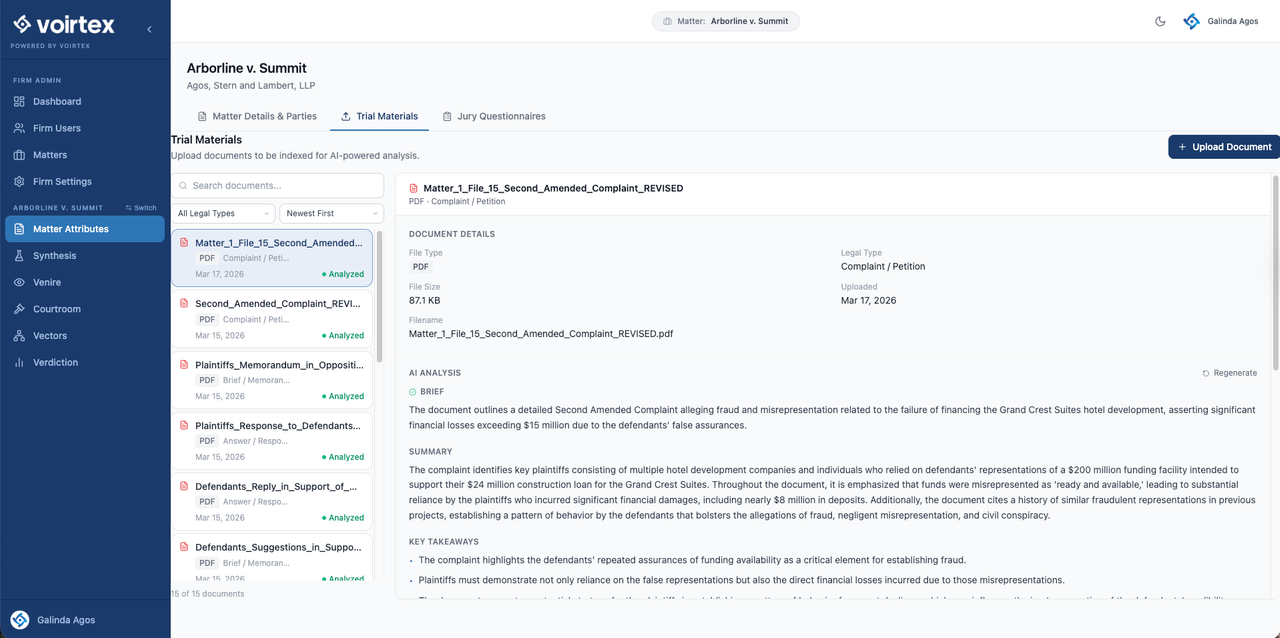Click Analyzed status on Plaintiffs_Response card
Image resolution: width=1280 pixels, height=638 pixels.
(343, 457)
